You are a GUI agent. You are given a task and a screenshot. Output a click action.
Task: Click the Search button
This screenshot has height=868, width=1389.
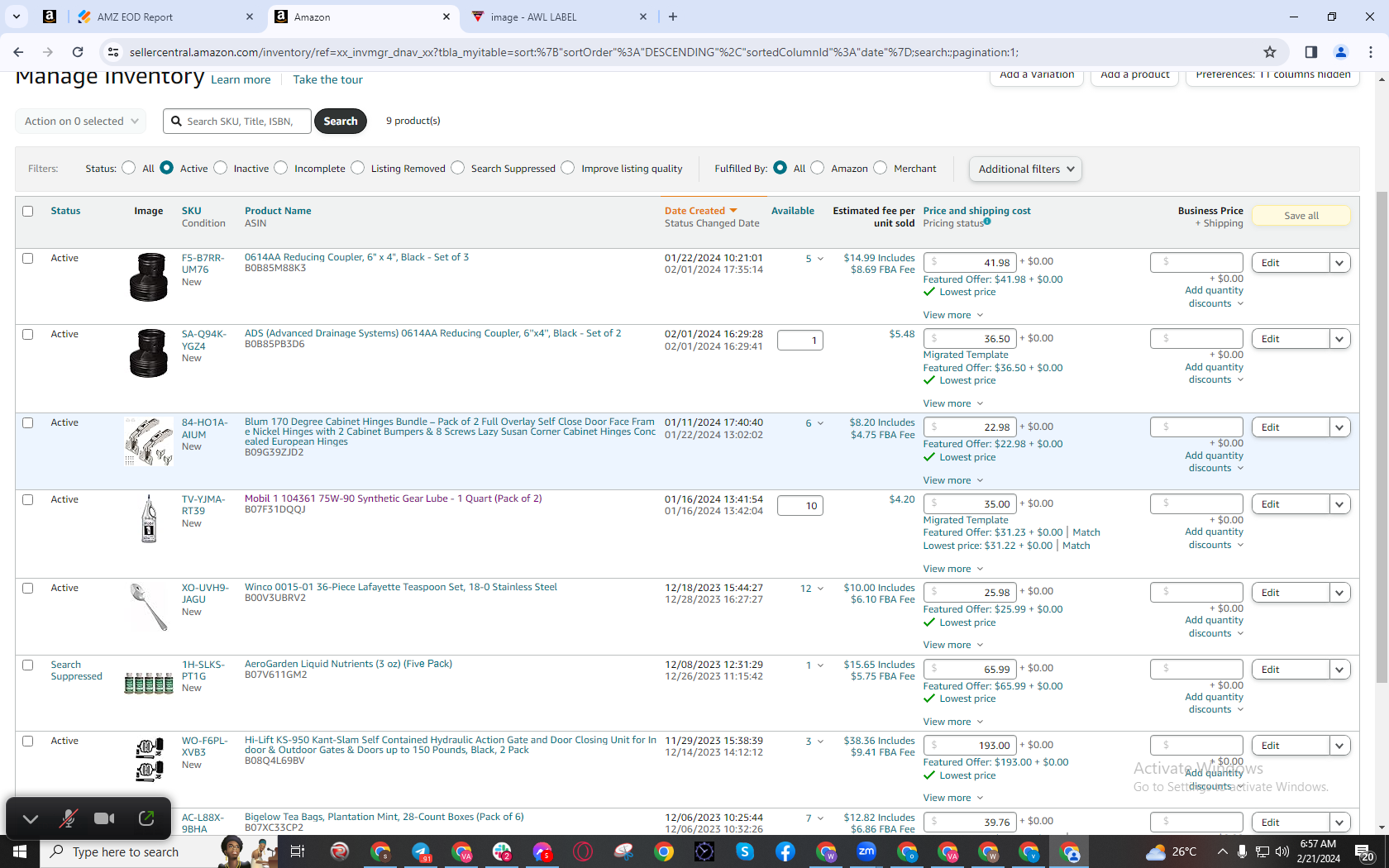(341, 121)
